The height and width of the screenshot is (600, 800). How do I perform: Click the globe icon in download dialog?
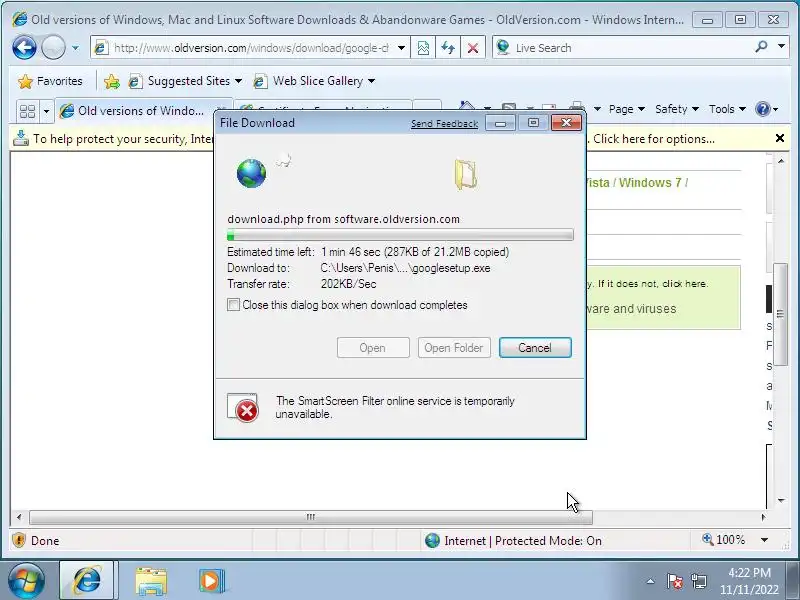click(x=252, y=173)
